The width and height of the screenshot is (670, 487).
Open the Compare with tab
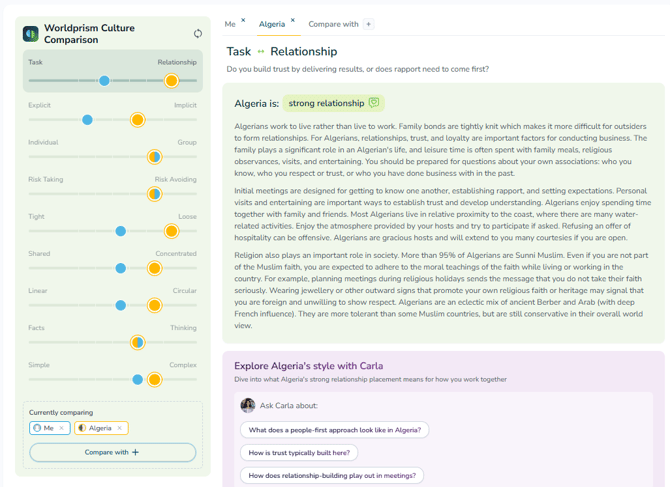click(x=333, y=24)
